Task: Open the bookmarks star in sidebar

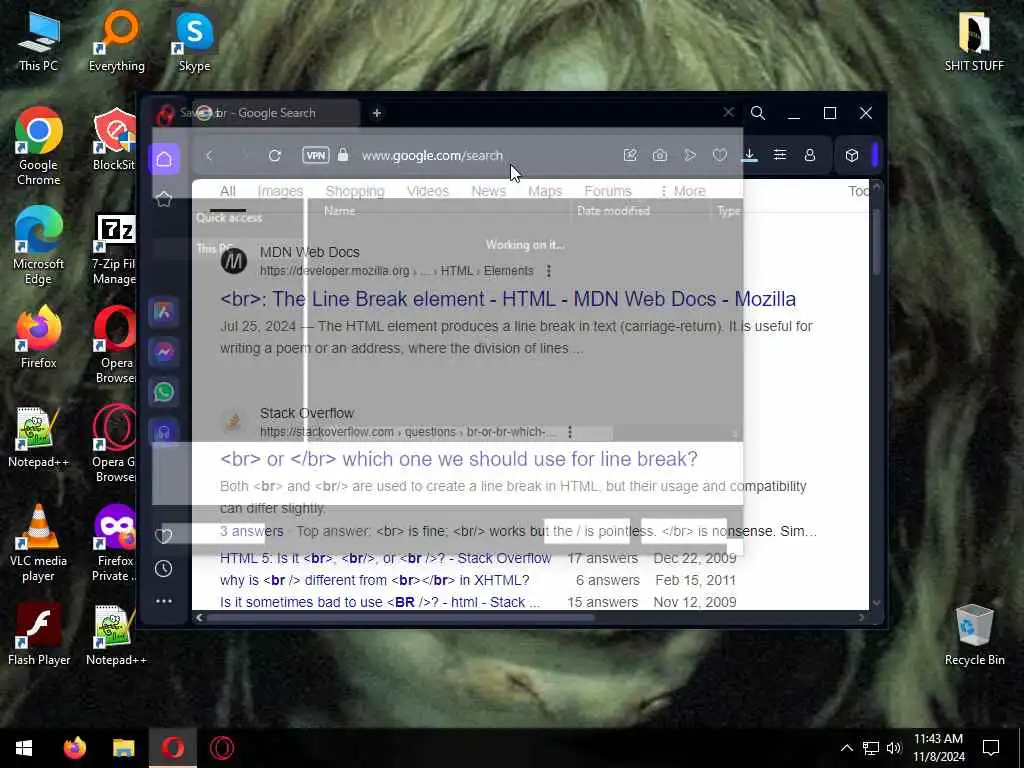Action: pyautogui.click(x=164, y=199)
